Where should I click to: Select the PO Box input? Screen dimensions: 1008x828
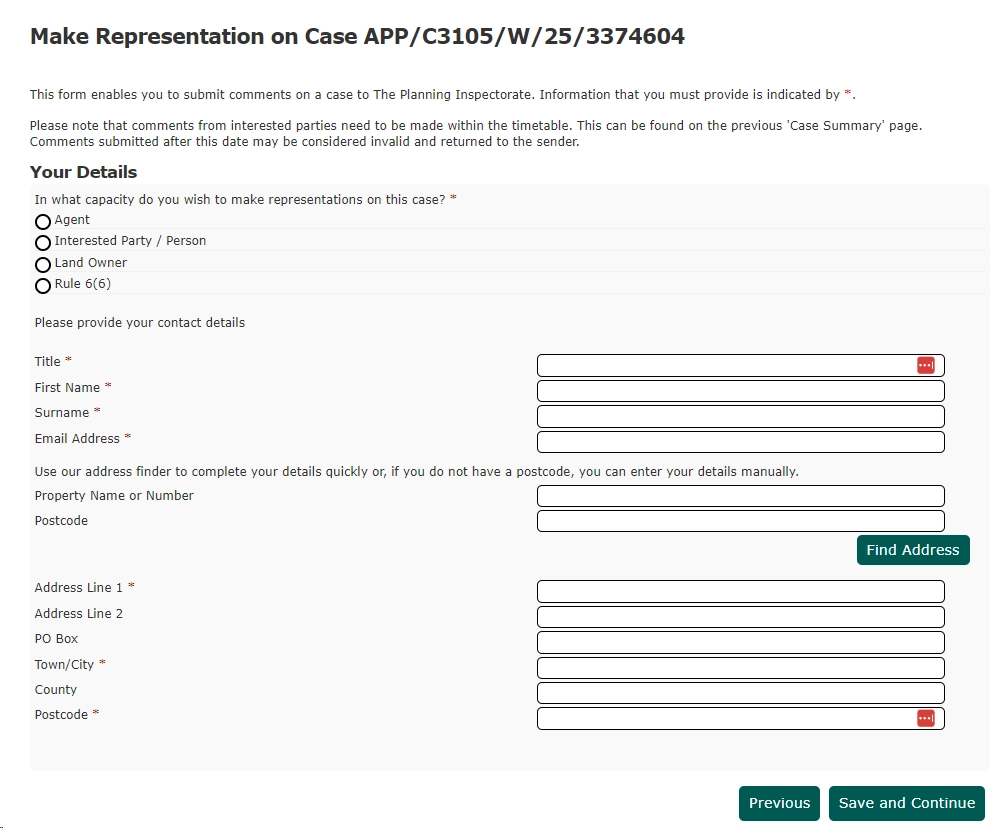[740, 642]
